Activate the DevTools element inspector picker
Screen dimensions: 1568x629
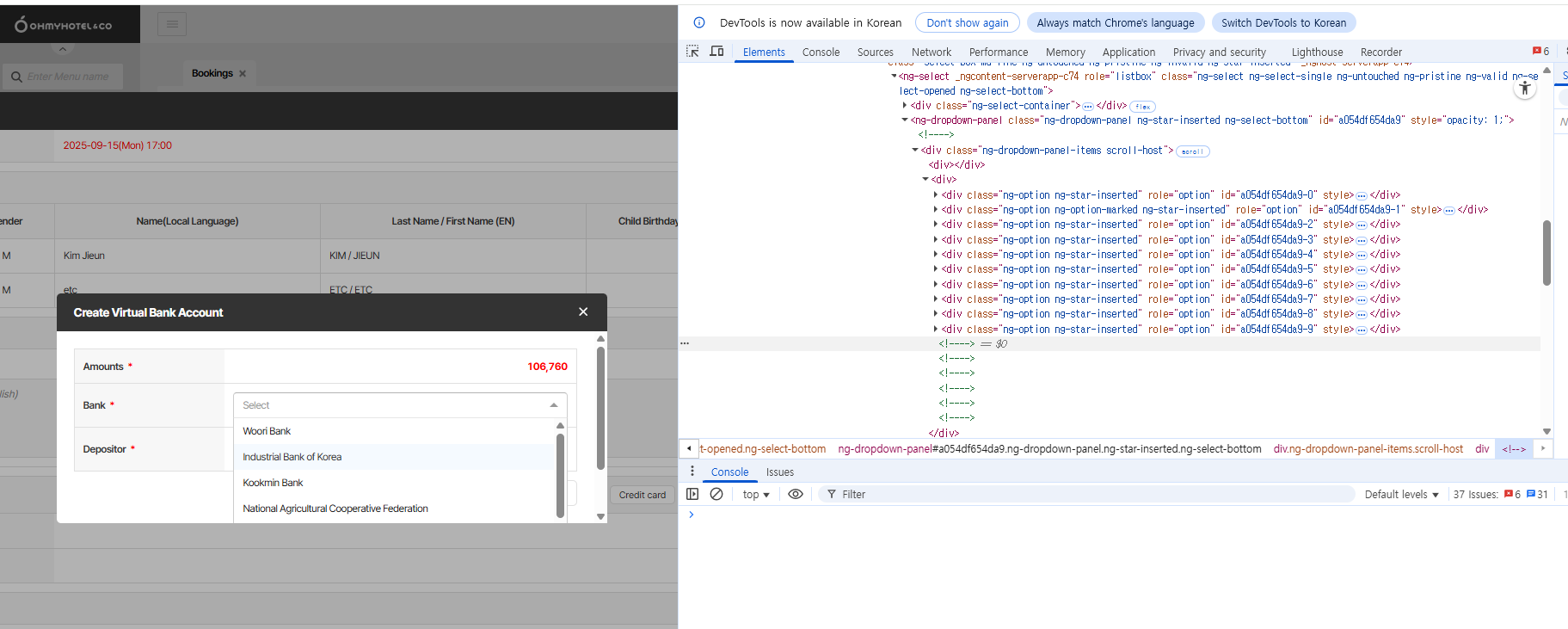coord(692,52)
